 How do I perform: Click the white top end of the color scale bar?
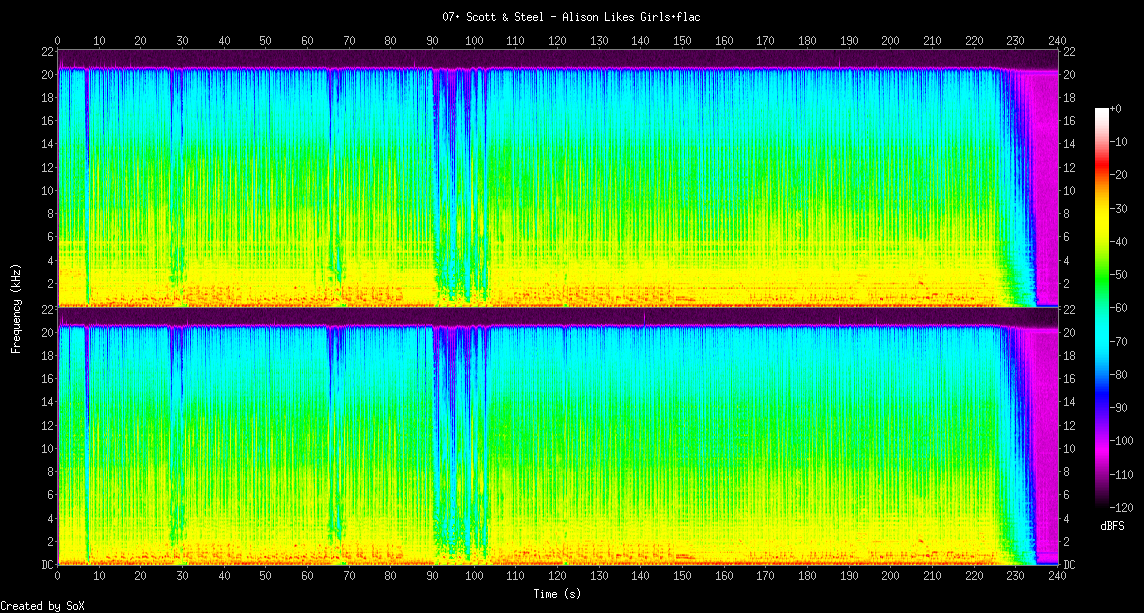[1101, 112]
